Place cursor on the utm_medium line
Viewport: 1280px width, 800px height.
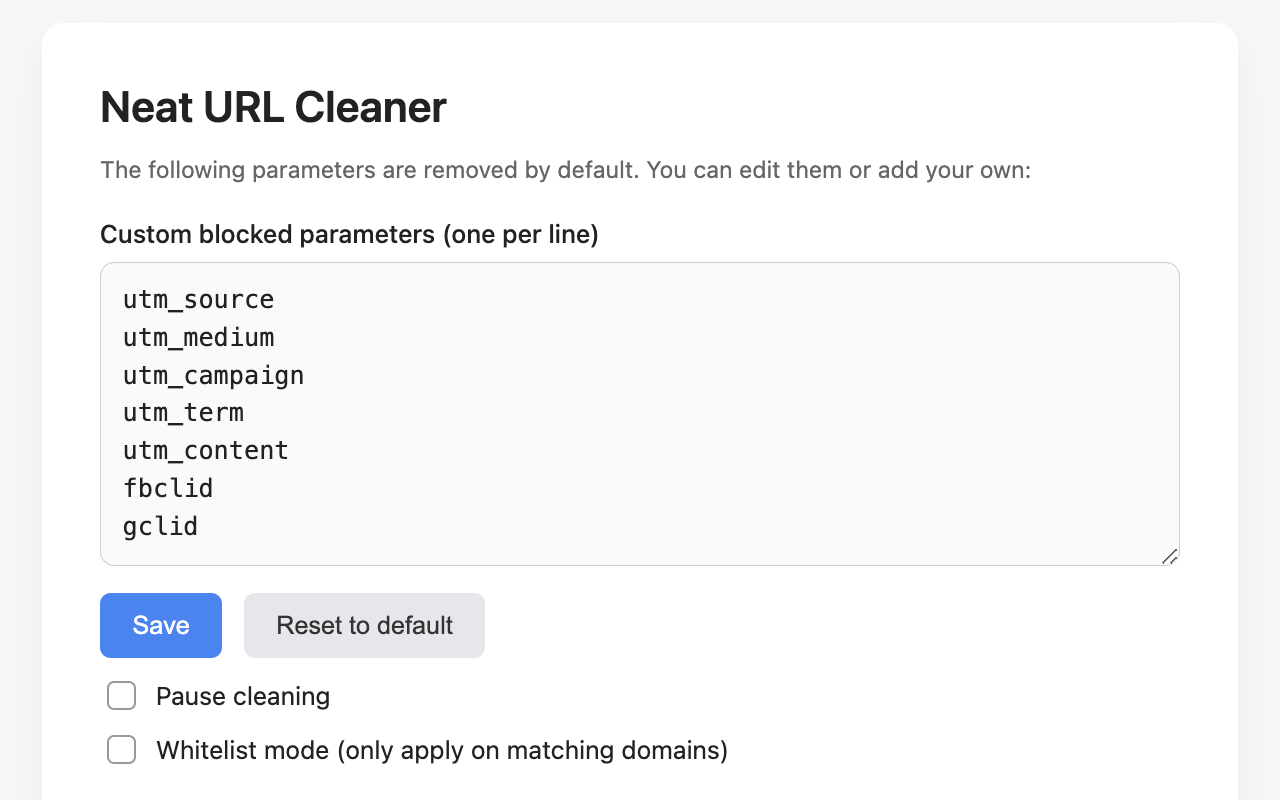[199, 338]
